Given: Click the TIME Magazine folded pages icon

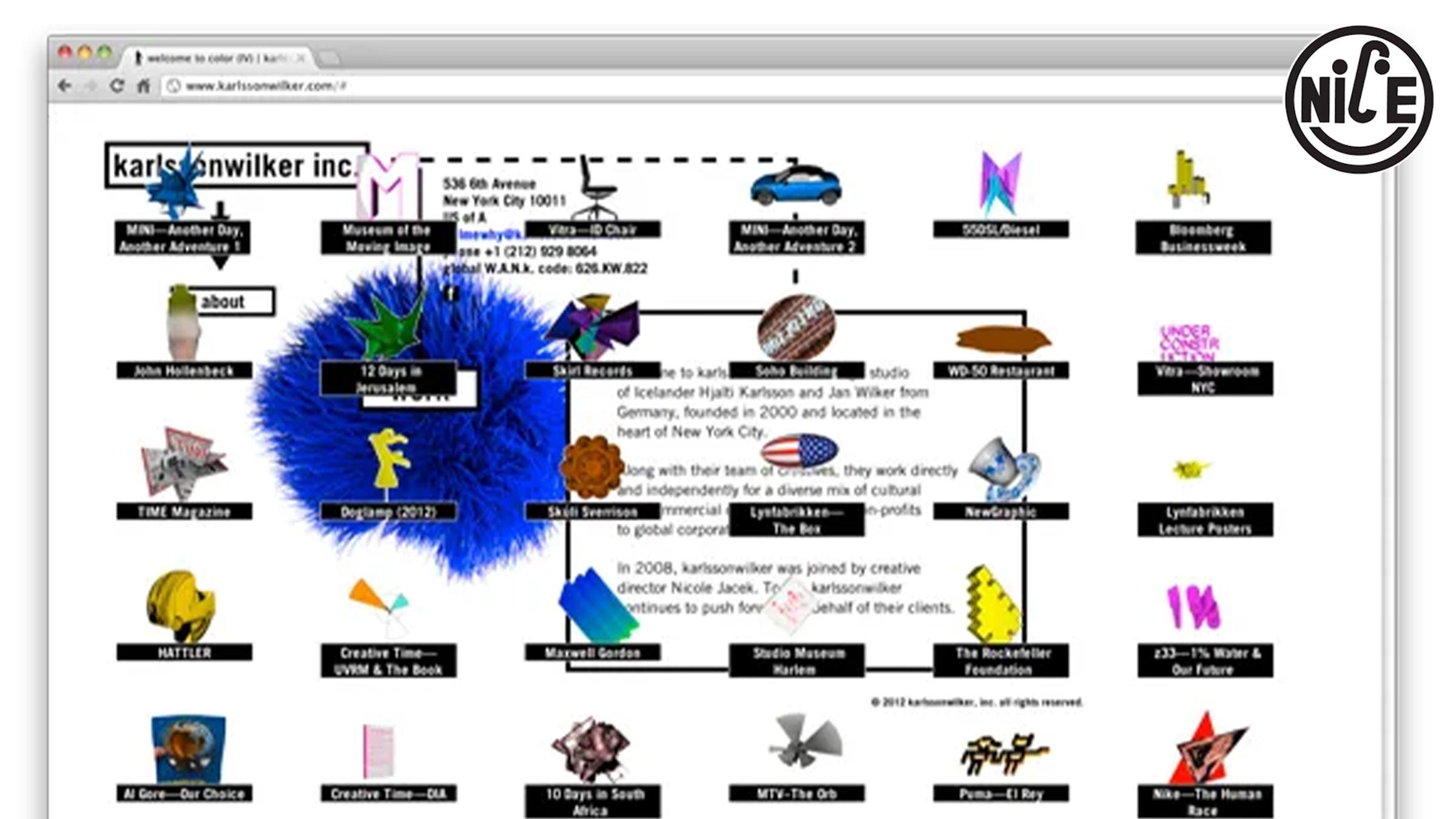Looking at the screenshot, I should (x=183, y=464).
